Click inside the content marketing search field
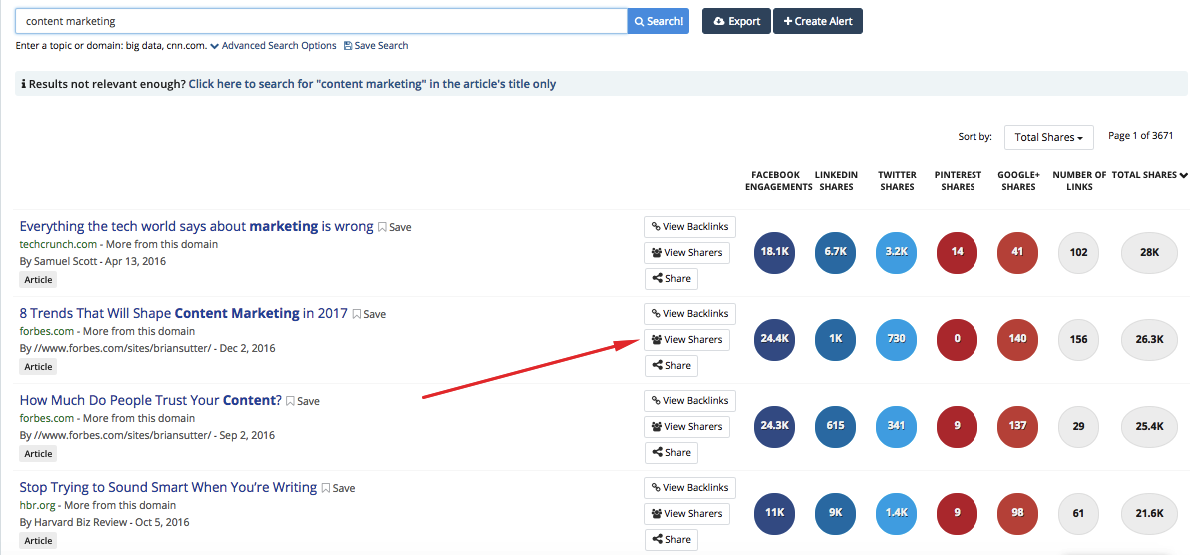This screenshot has height=555, width=1199. (x=320, y=21)
